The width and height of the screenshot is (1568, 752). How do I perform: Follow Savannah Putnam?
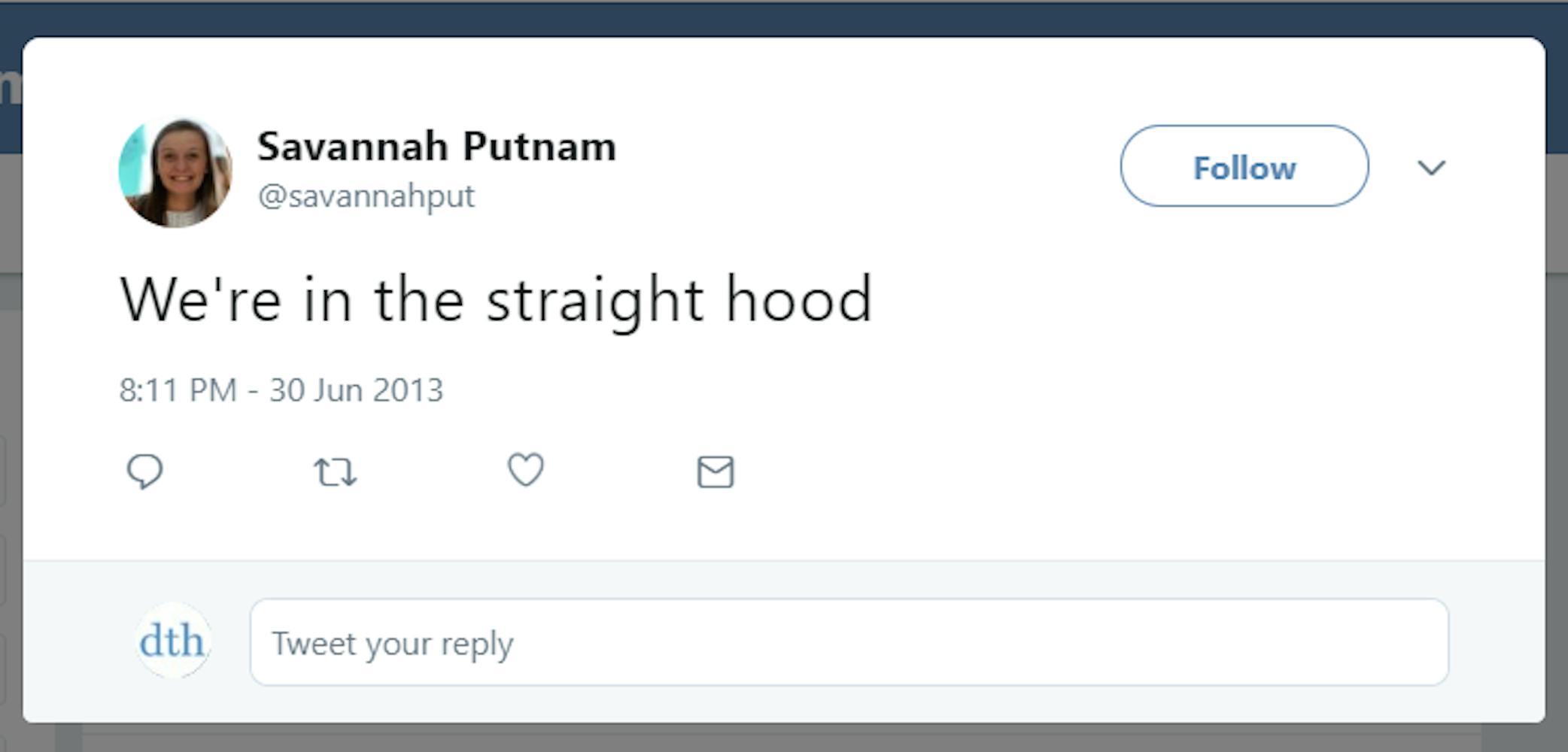coord(1244,165)
